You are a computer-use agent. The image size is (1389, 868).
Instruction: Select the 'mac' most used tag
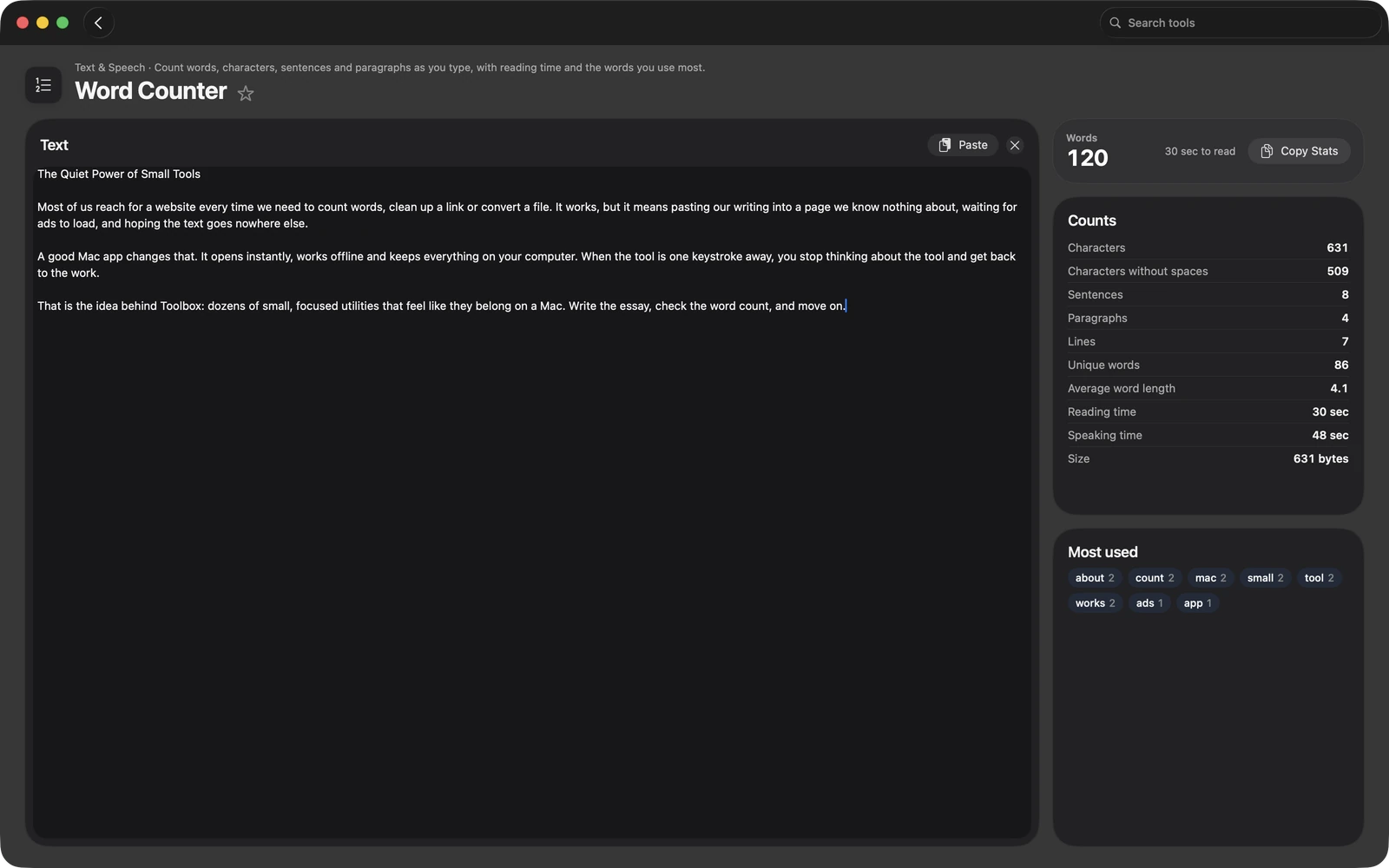[1211, 578]
